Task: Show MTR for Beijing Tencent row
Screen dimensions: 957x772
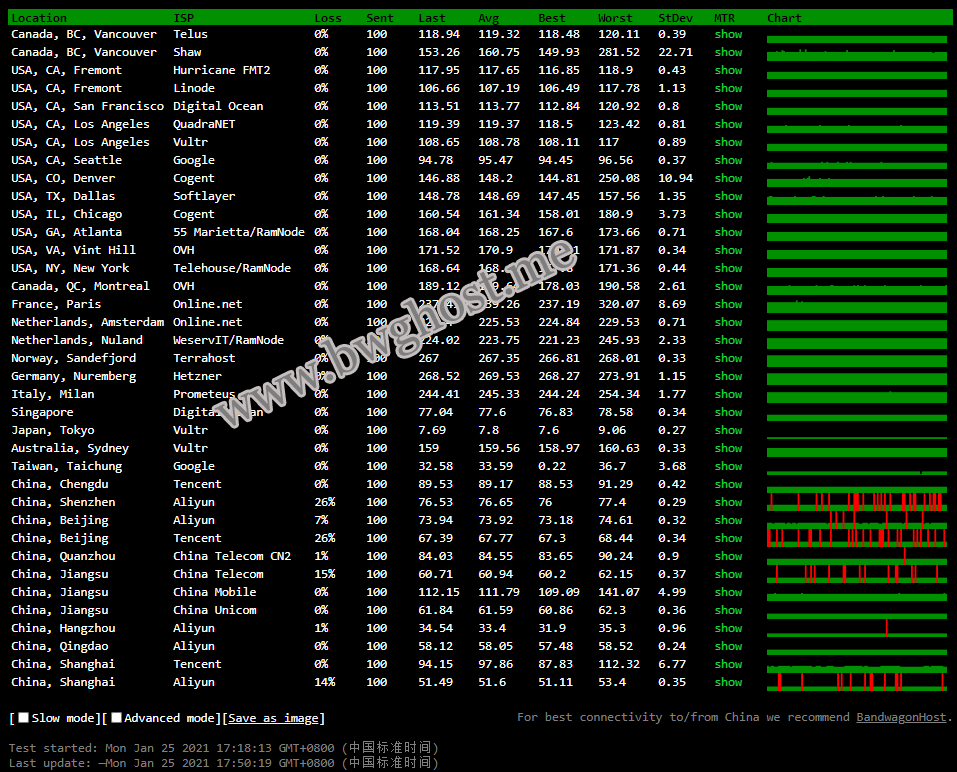Action: [729, 538]
